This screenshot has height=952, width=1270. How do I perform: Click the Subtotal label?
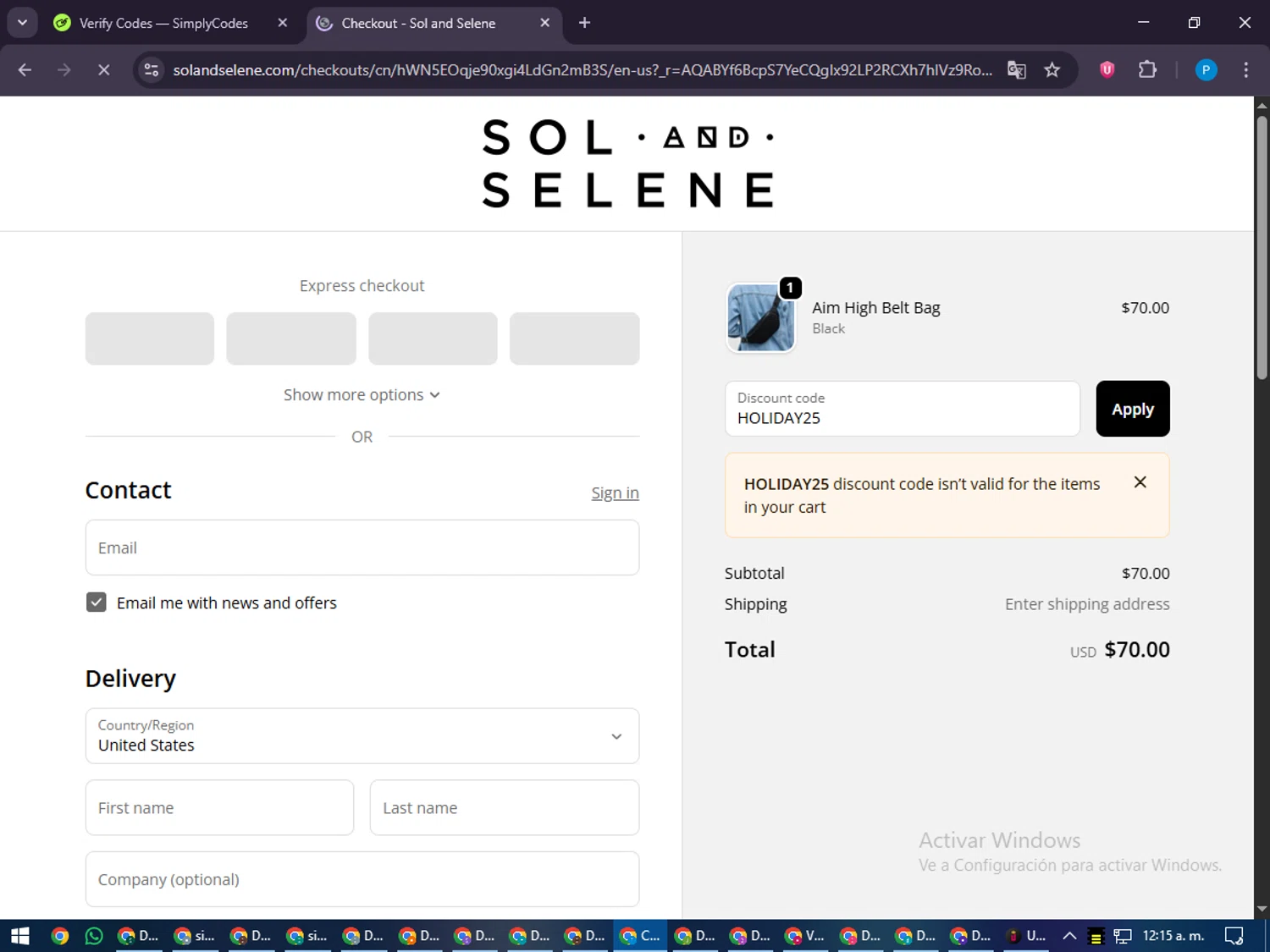[754, 573]
